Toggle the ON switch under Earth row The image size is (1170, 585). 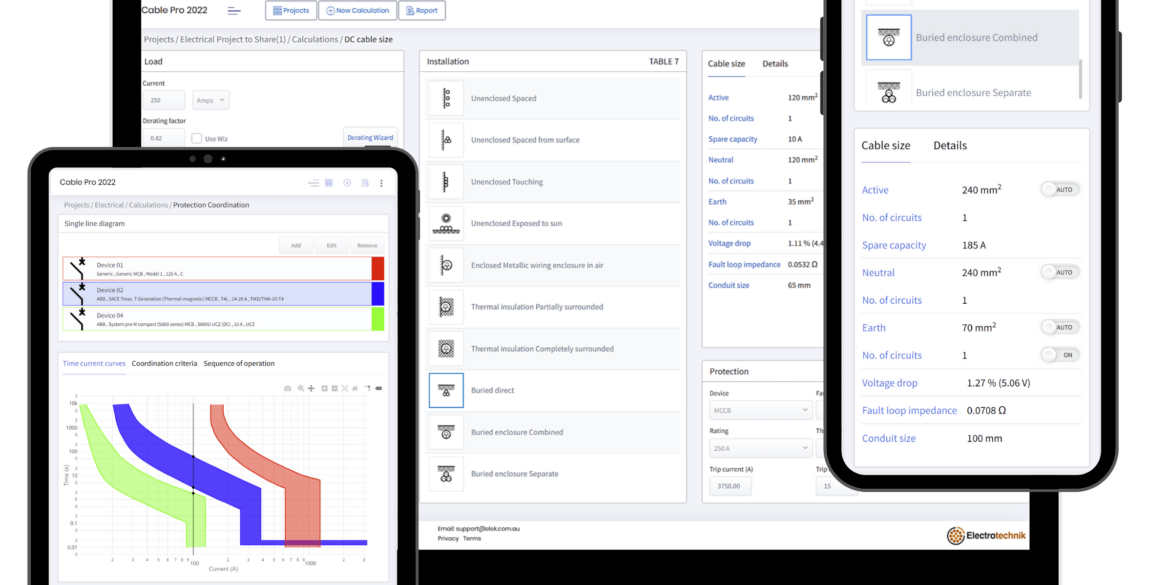[x=1060, y=355]
